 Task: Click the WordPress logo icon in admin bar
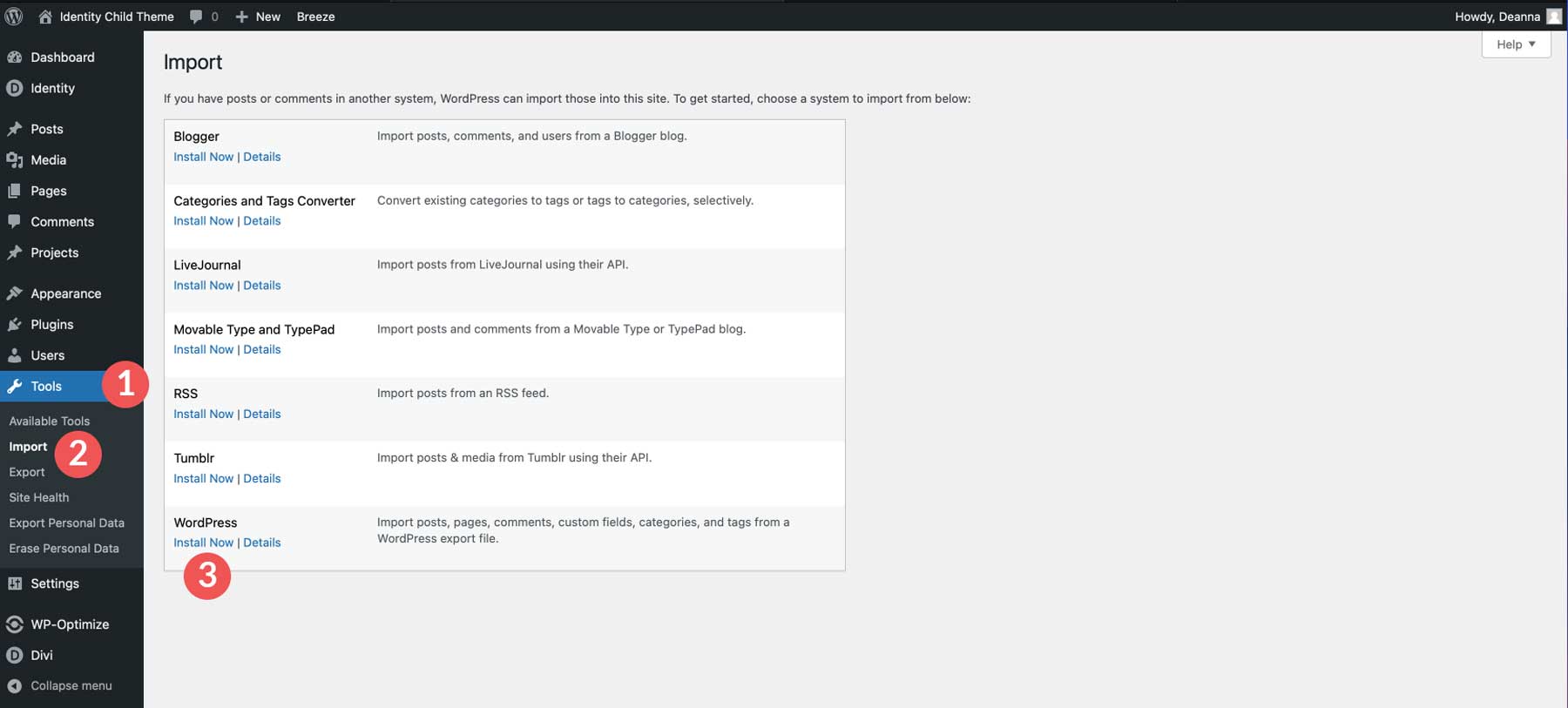[14, 16]
